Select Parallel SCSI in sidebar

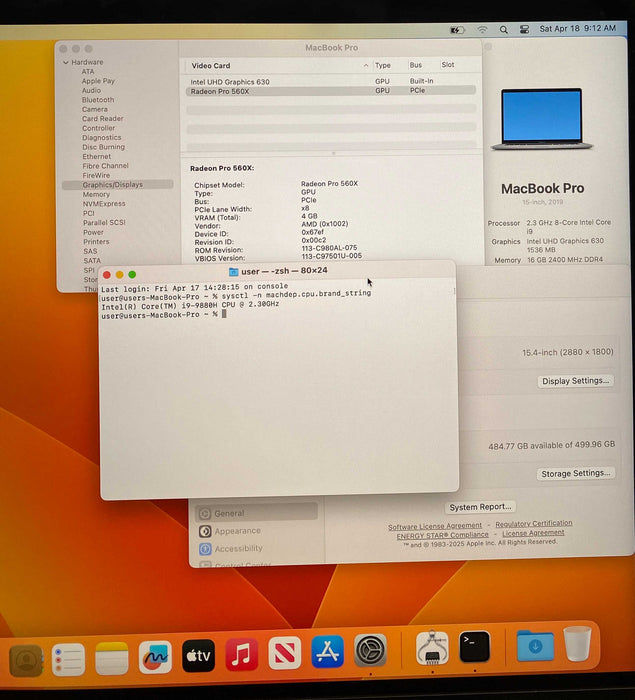click(104, 222)
